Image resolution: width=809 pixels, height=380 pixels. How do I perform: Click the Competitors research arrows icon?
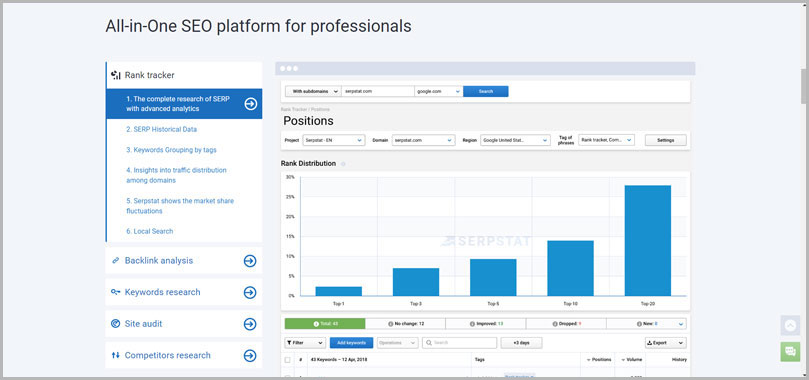116,355
